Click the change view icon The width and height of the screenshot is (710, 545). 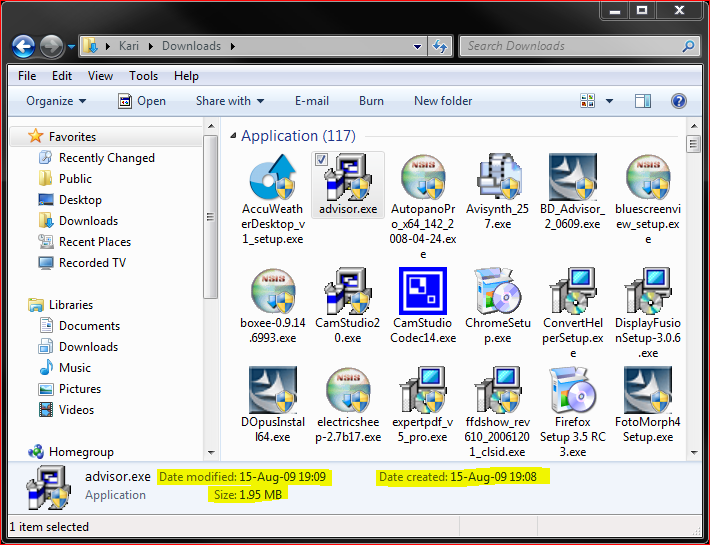point(587,101)
